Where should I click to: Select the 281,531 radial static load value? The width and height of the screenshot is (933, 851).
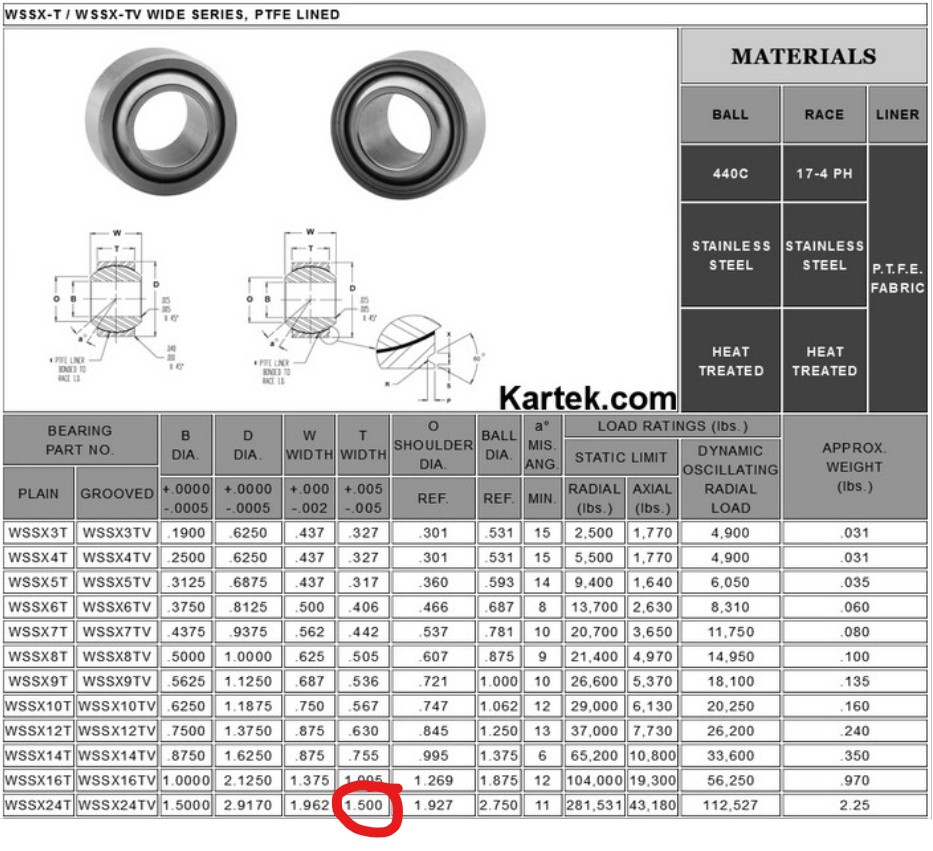tap(594, 805)
